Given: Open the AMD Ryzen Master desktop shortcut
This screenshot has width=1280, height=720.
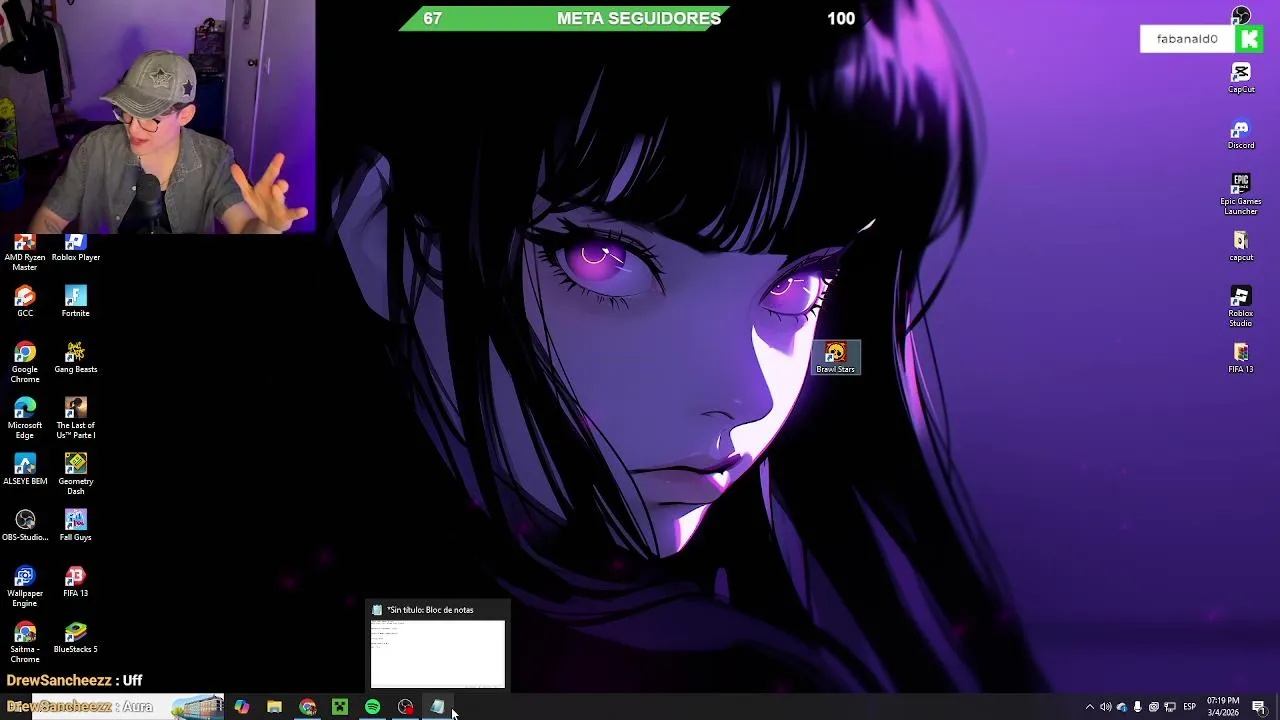Looking at the screenshot, I should coord(25,253).
